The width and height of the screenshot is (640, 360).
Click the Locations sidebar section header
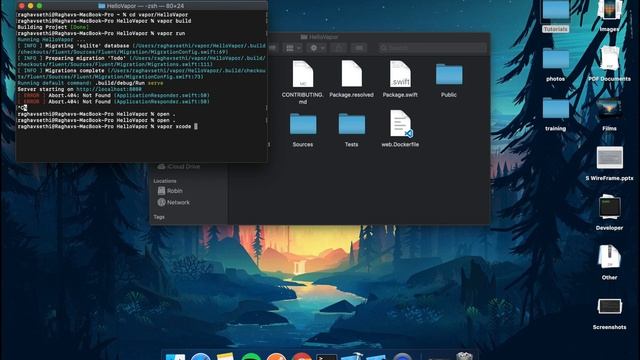click(x=165, y=181)
